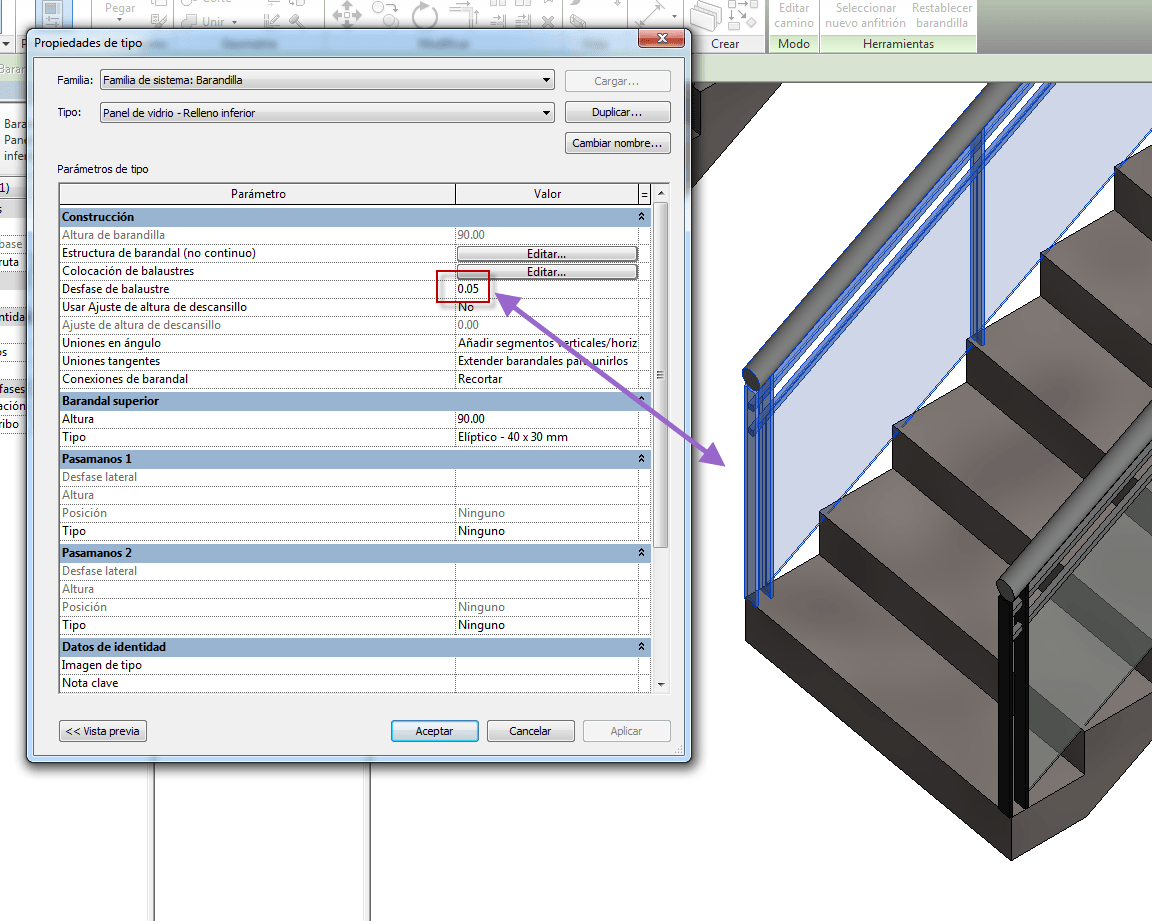Collapse the Datos de identidad section
This screenshot has width=1152, height=921.
pyautogui.click(x=641, y=646)
